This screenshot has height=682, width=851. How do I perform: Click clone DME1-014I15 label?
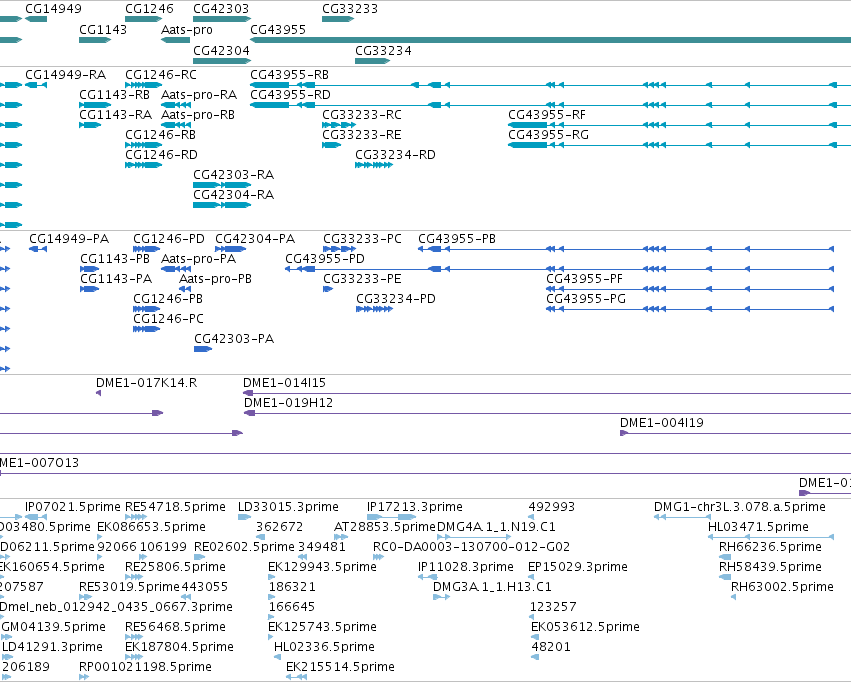(x=284, y=383)
